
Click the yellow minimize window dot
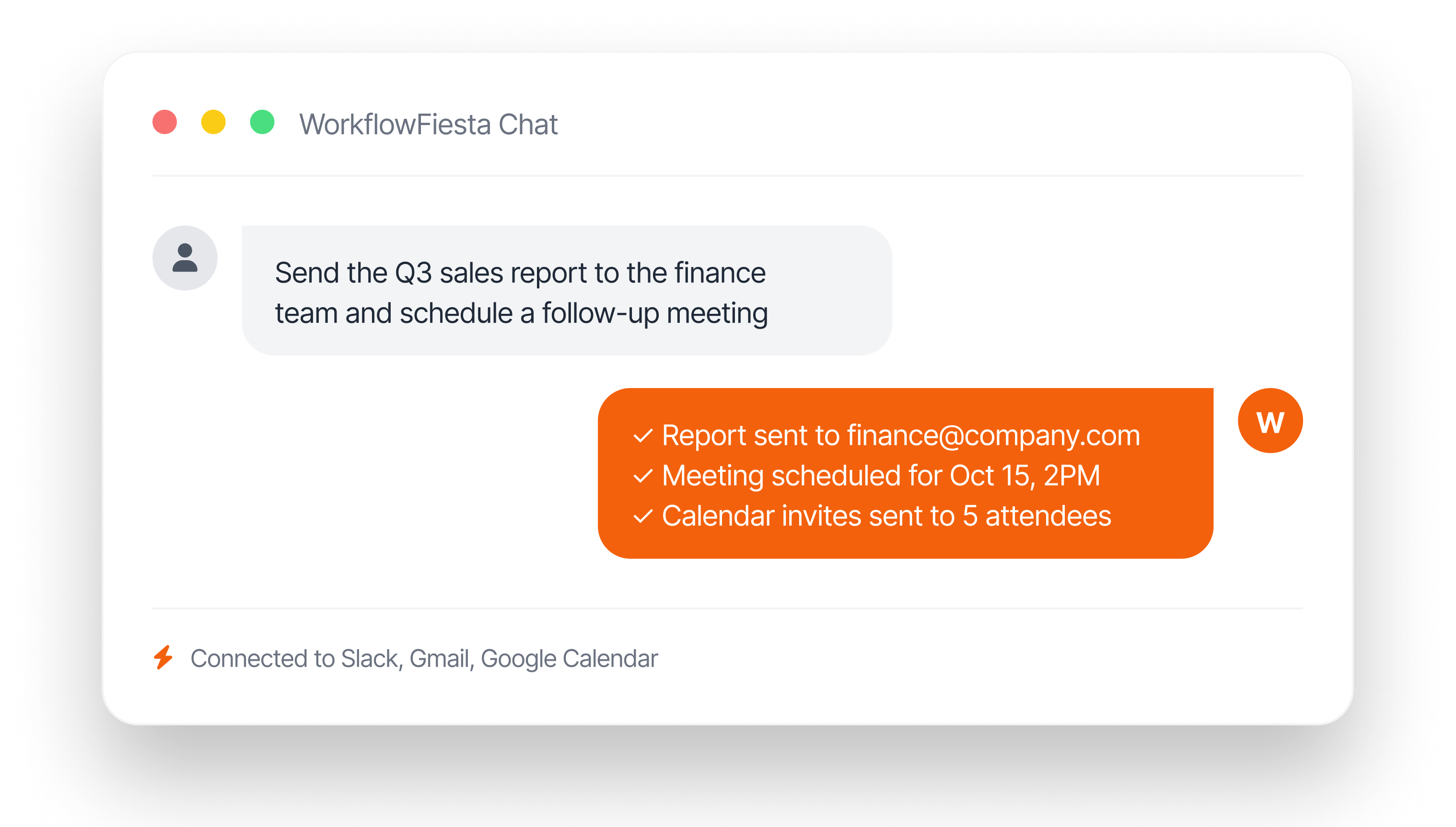[x=214, y=122]
